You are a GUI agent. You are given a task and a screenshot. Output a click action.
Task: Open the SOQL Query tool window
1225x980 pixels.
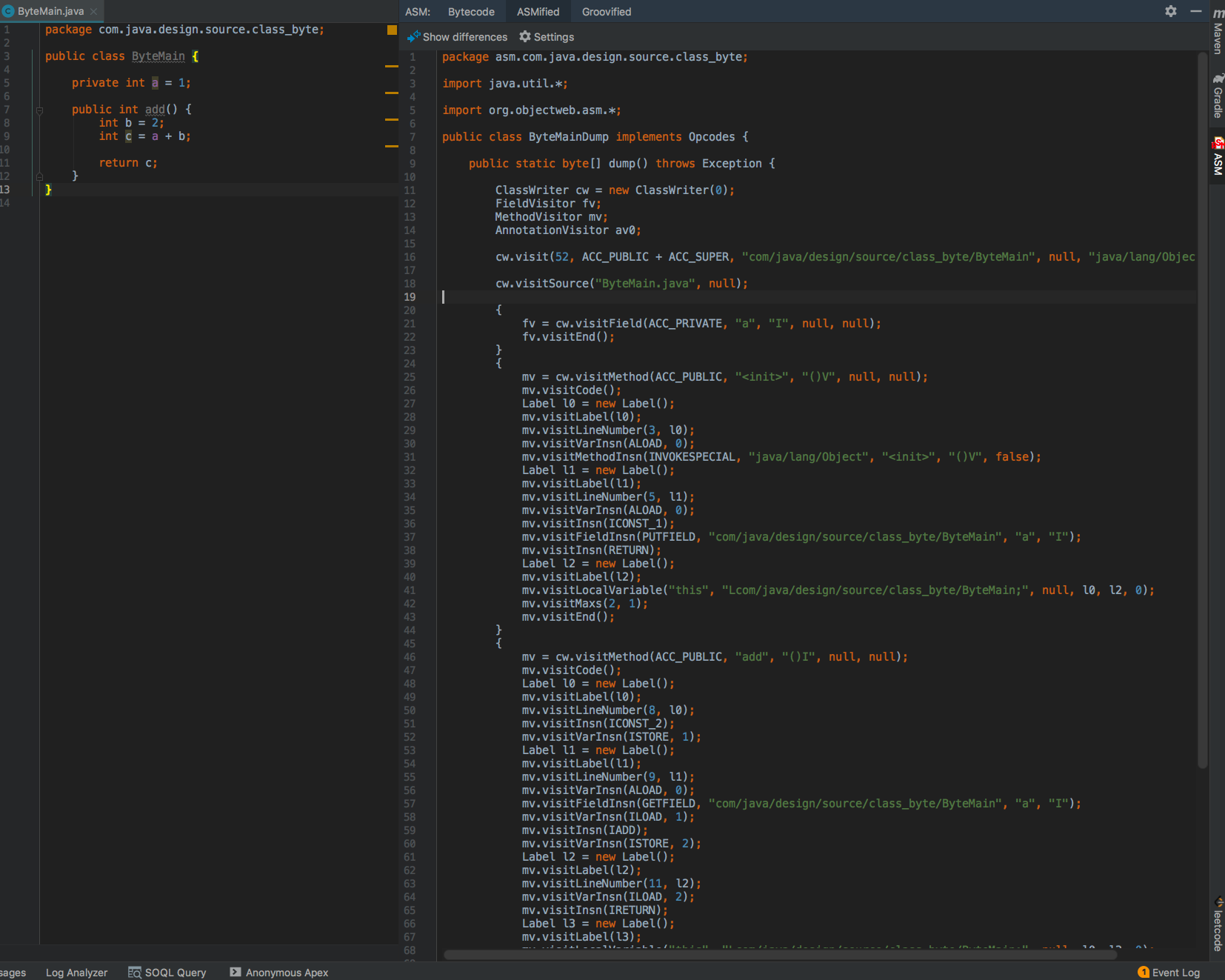click(x=167, y=972)
